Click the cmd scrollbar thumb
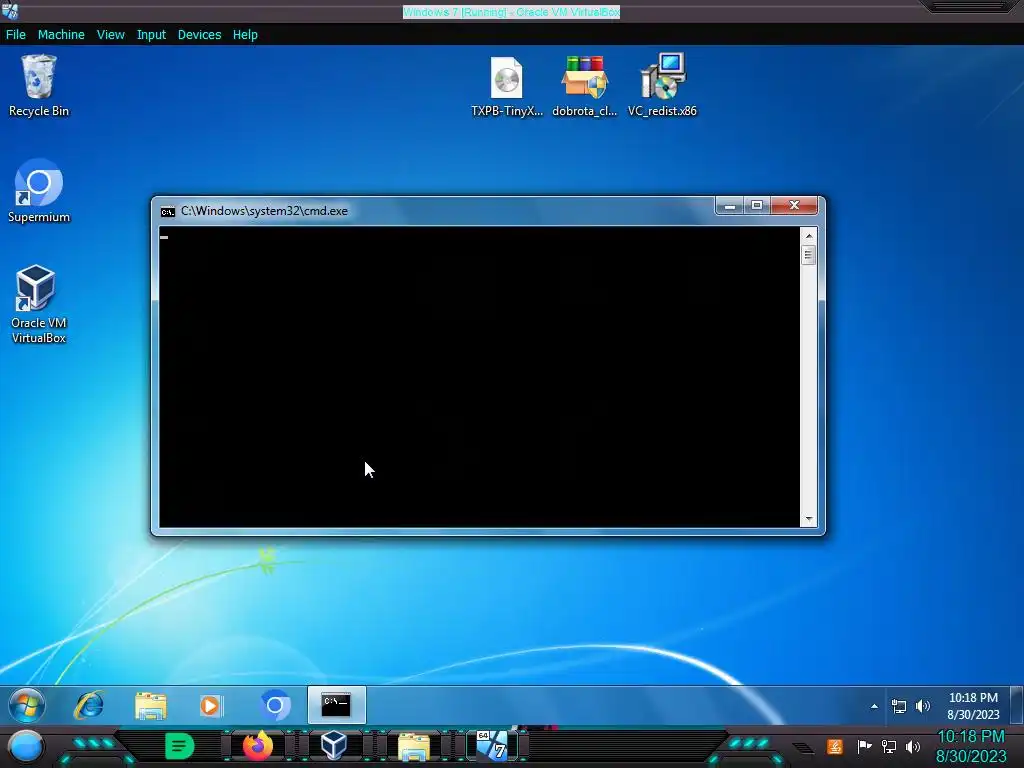 coord(808,255)
